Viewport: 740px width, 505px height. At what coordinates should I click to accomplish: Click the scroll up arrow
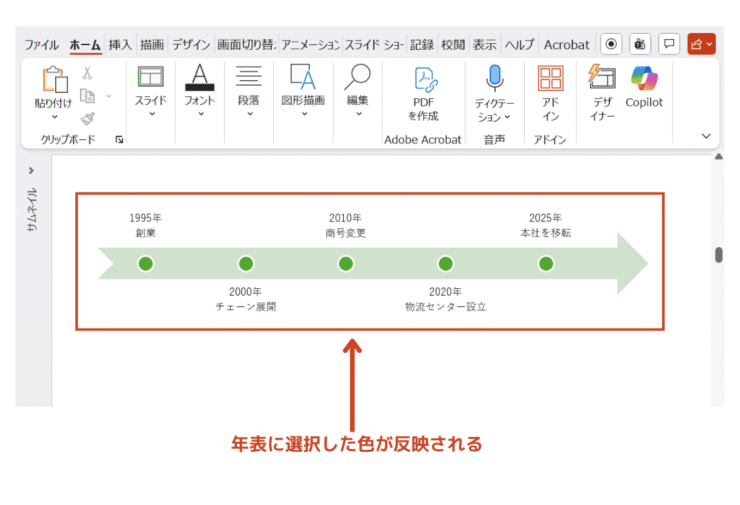719,157
